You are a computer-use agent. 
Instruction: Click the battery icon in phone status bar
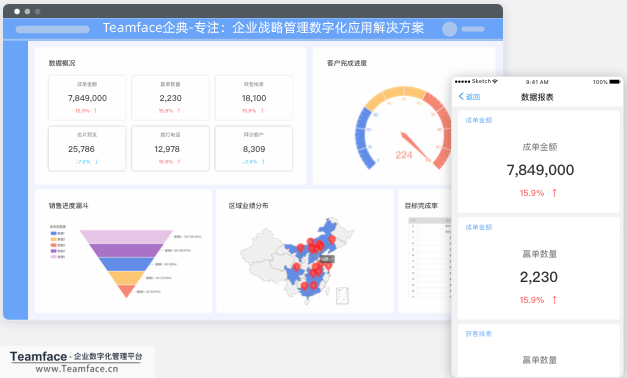pos(615,82)
